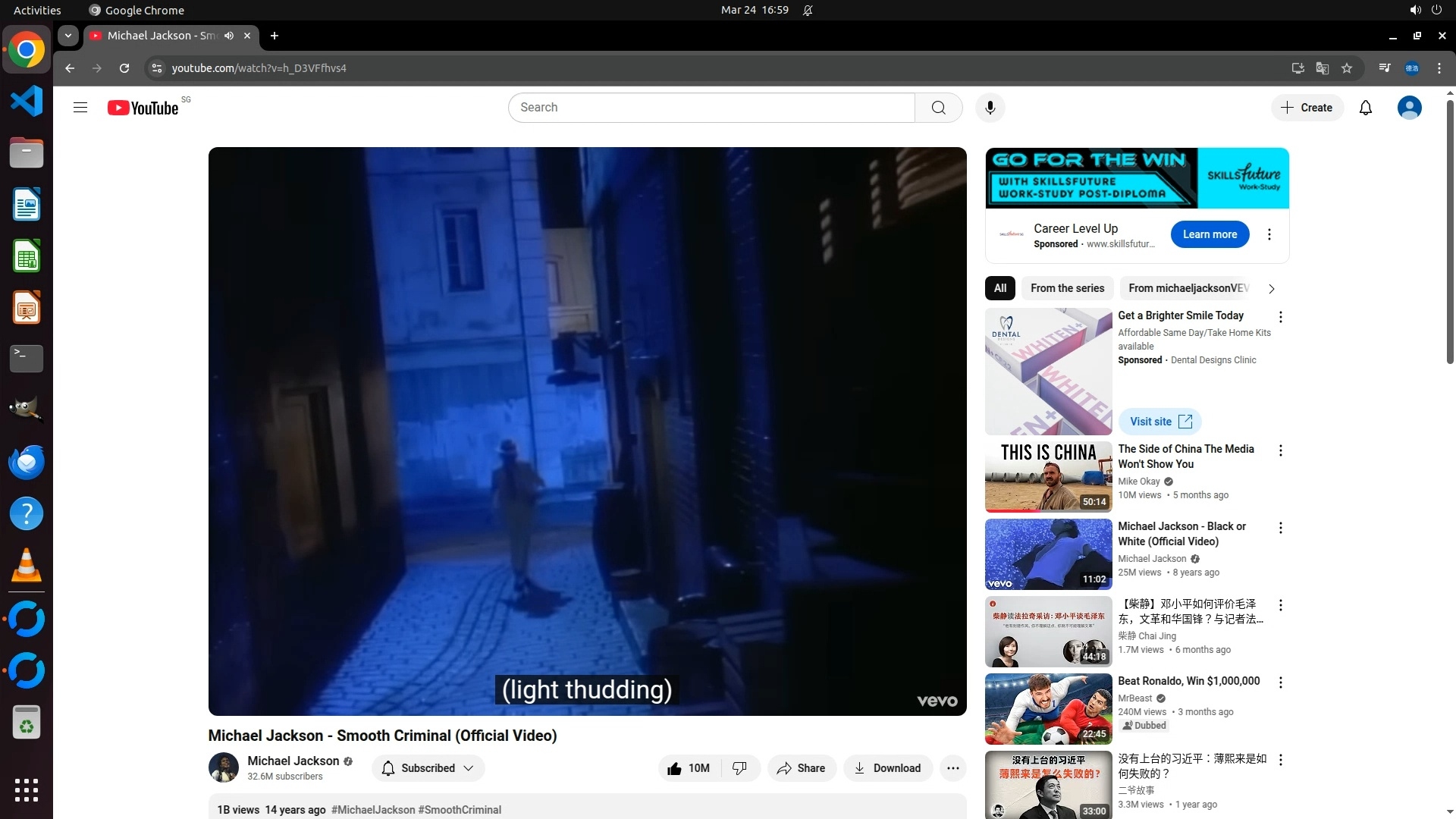Mute the tab via speaker icon
1456x819 pixels.
tap(229, 36)
